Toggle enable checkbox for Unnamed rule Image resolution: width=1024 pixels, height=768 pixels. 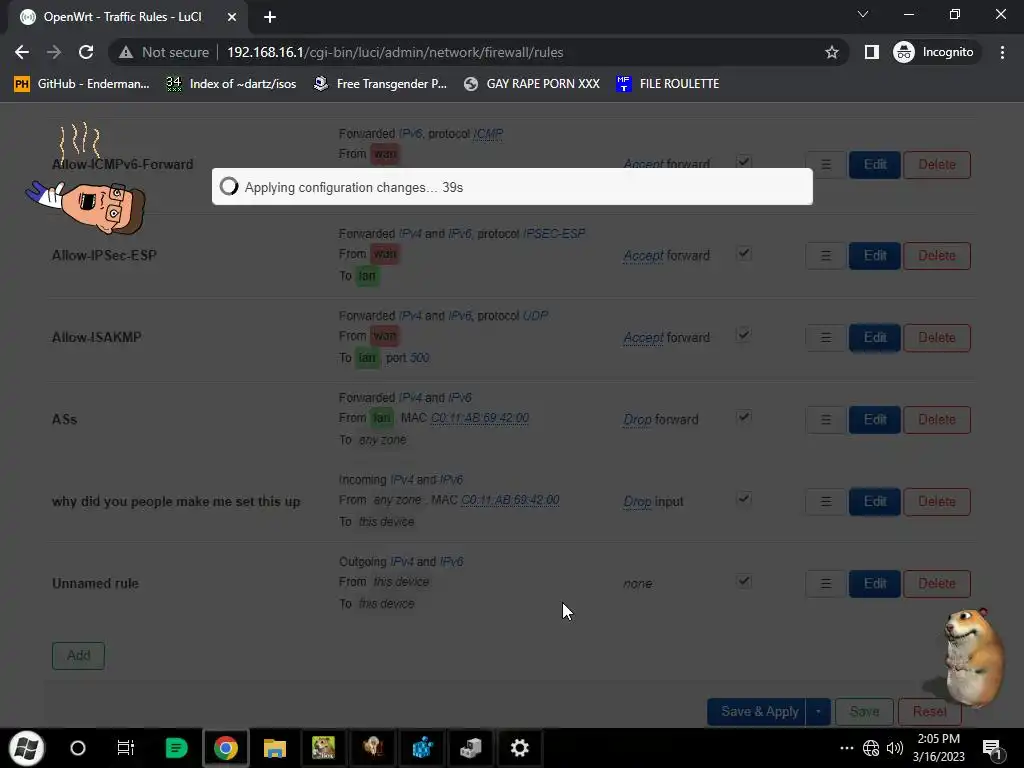pyautogui.click(x=744, y=581)
